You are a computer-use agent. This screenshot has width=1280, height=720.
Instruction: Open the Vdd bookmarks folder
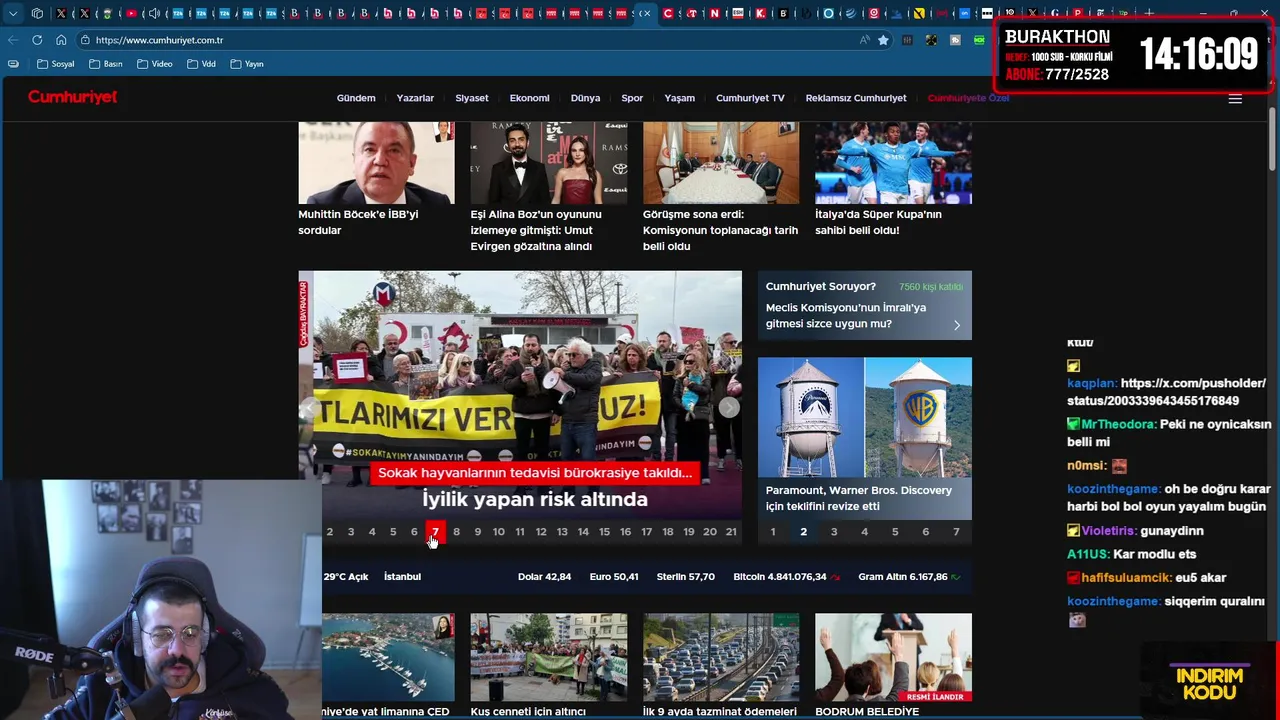(201, 64)
